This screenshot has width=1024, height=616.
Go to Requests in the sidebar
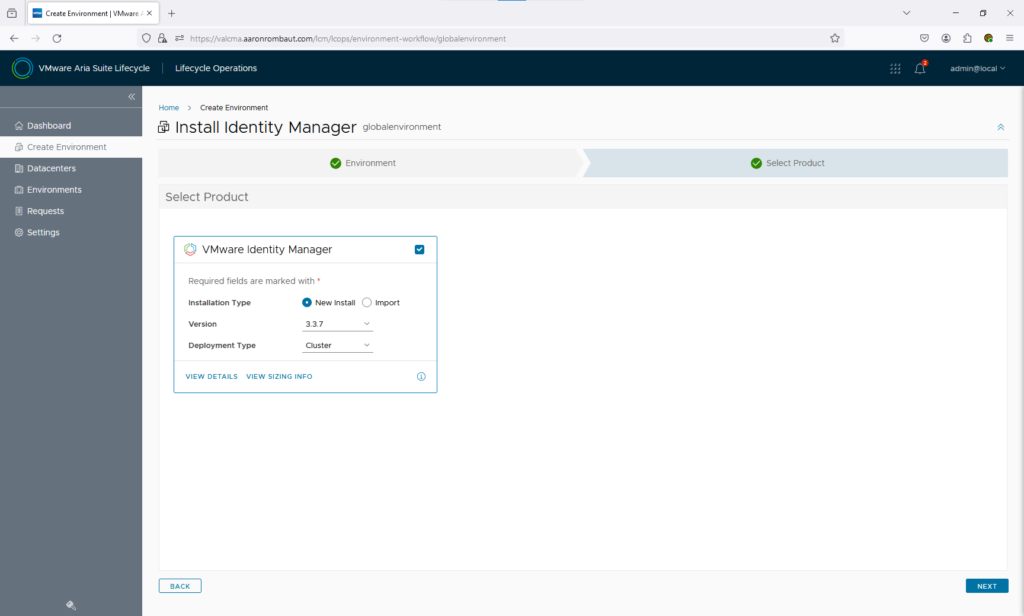45,211
